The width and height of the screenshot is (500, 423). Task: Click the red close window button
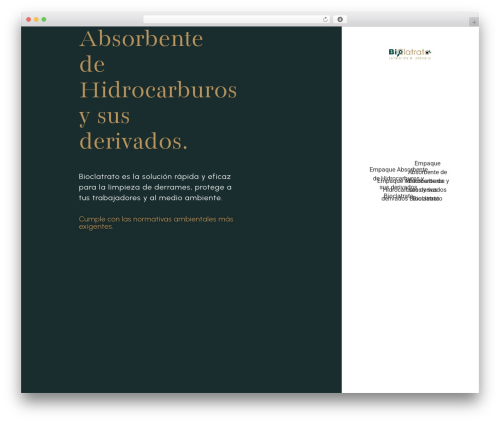(29, 20)
